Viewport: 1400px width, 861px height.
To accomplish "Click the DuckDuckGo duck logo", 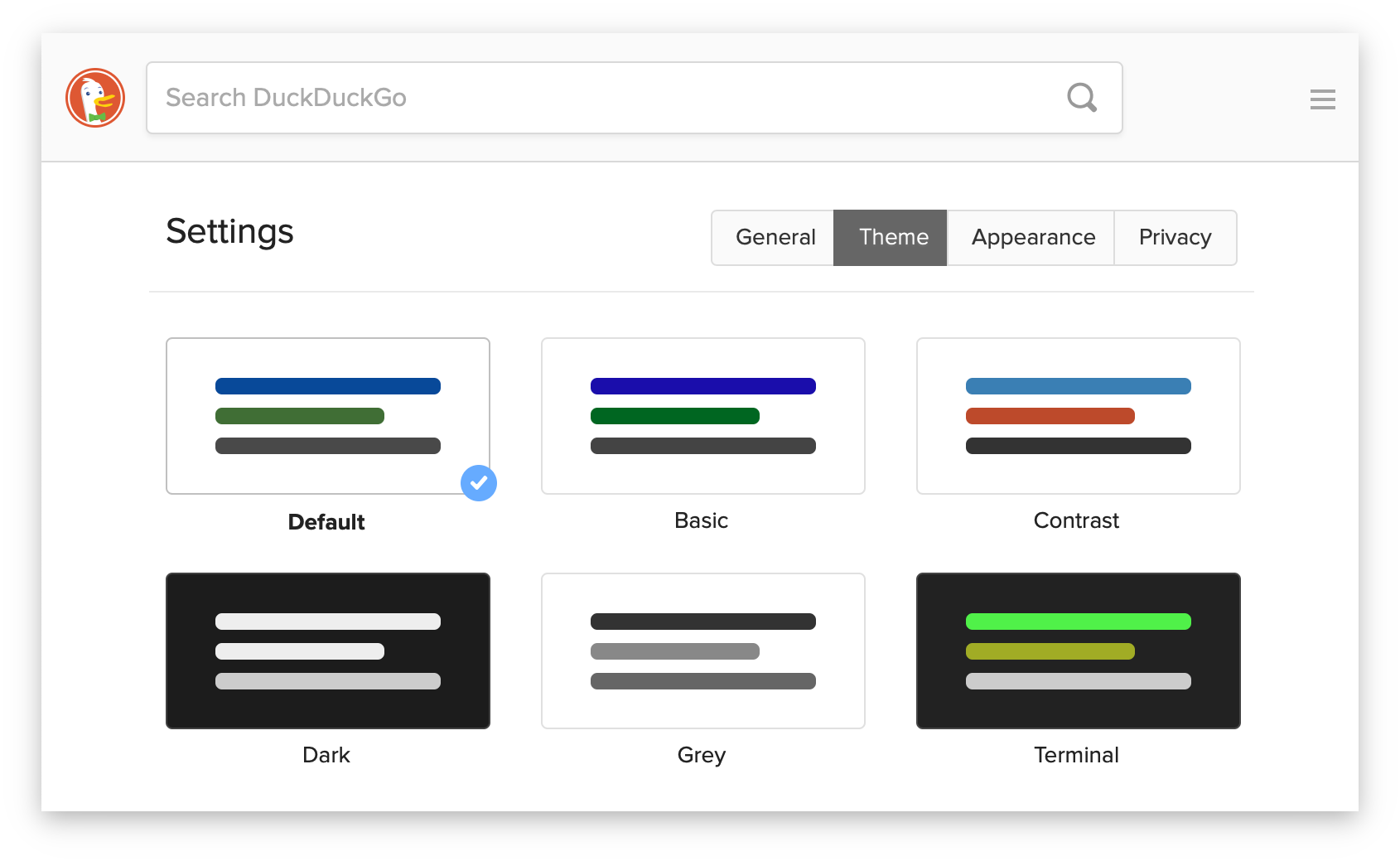I will click(94, 97).
